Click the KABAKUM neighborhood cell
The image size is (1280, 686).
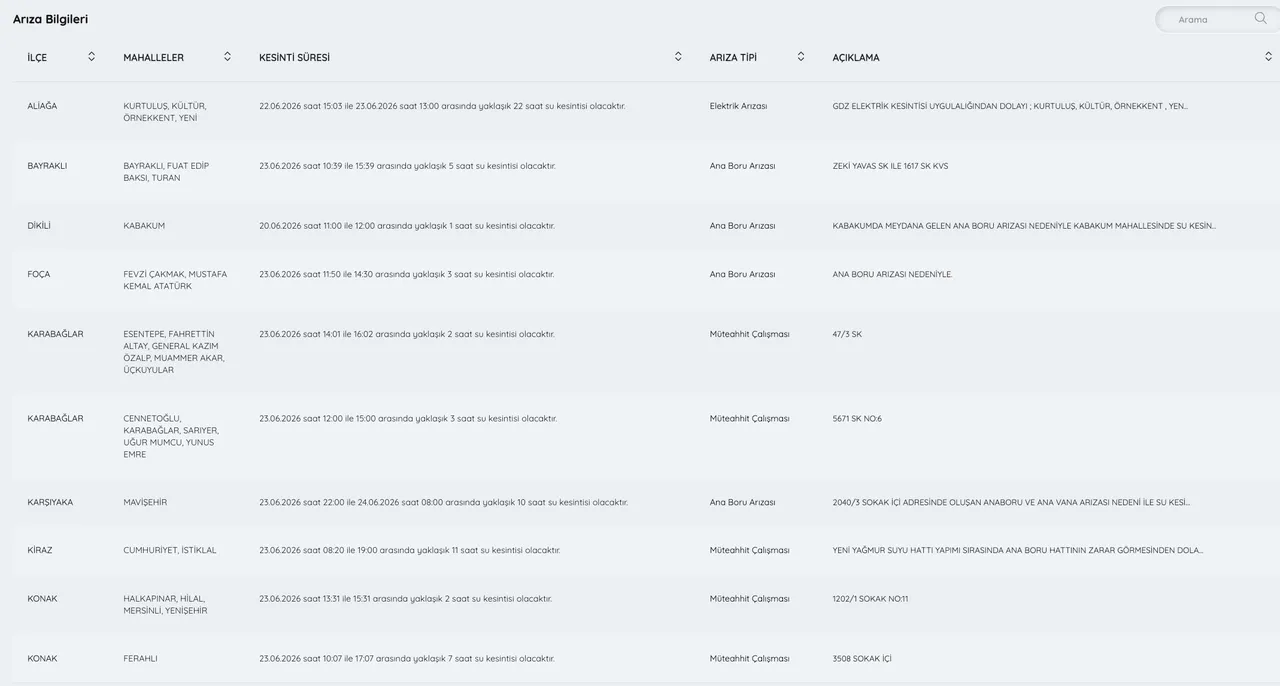click(144, 226)
